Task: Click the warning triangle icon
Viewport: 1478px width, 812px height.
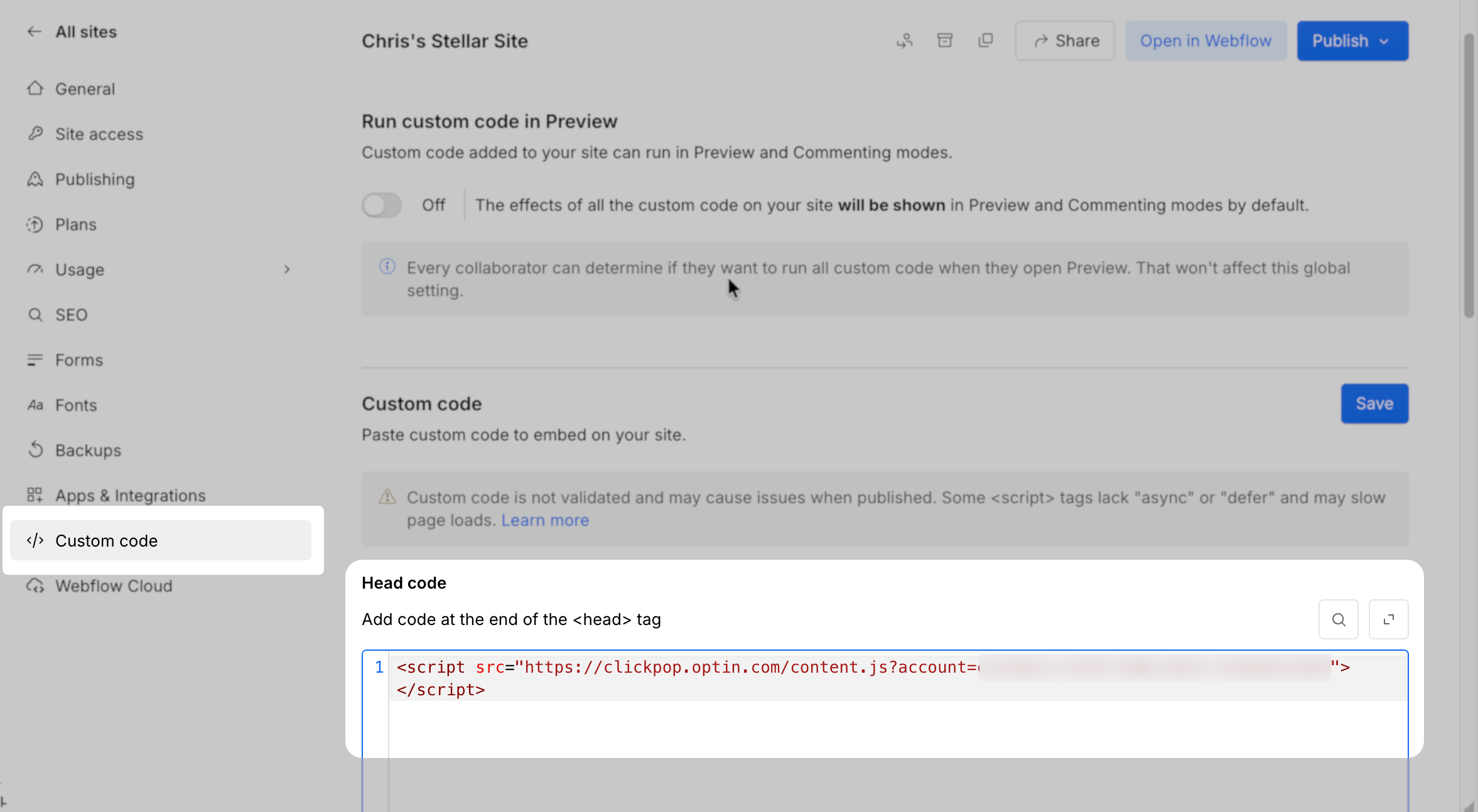Action: 387,497
